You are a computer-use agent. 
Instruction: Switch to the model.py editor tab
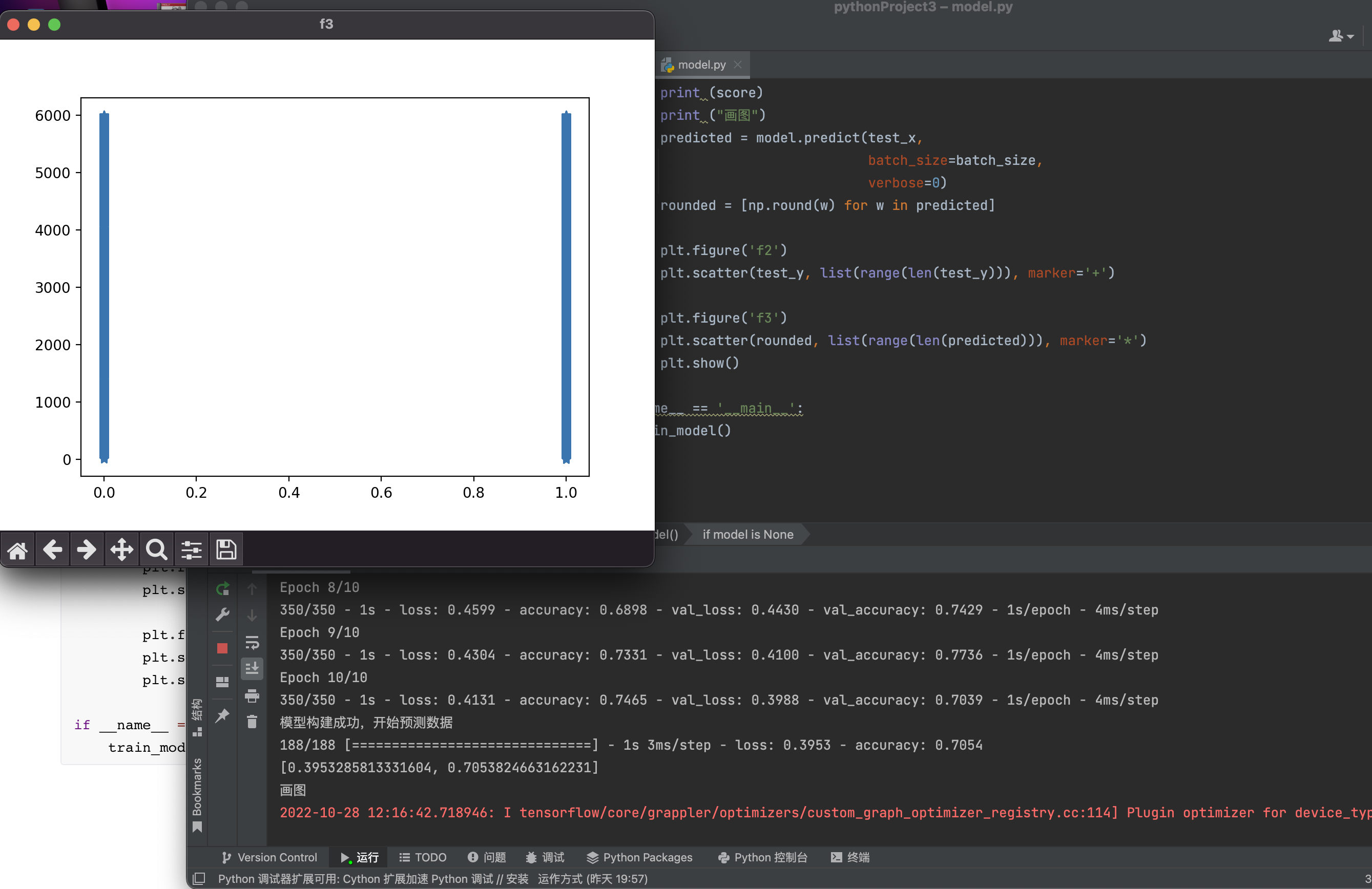[x=701, y=65]
